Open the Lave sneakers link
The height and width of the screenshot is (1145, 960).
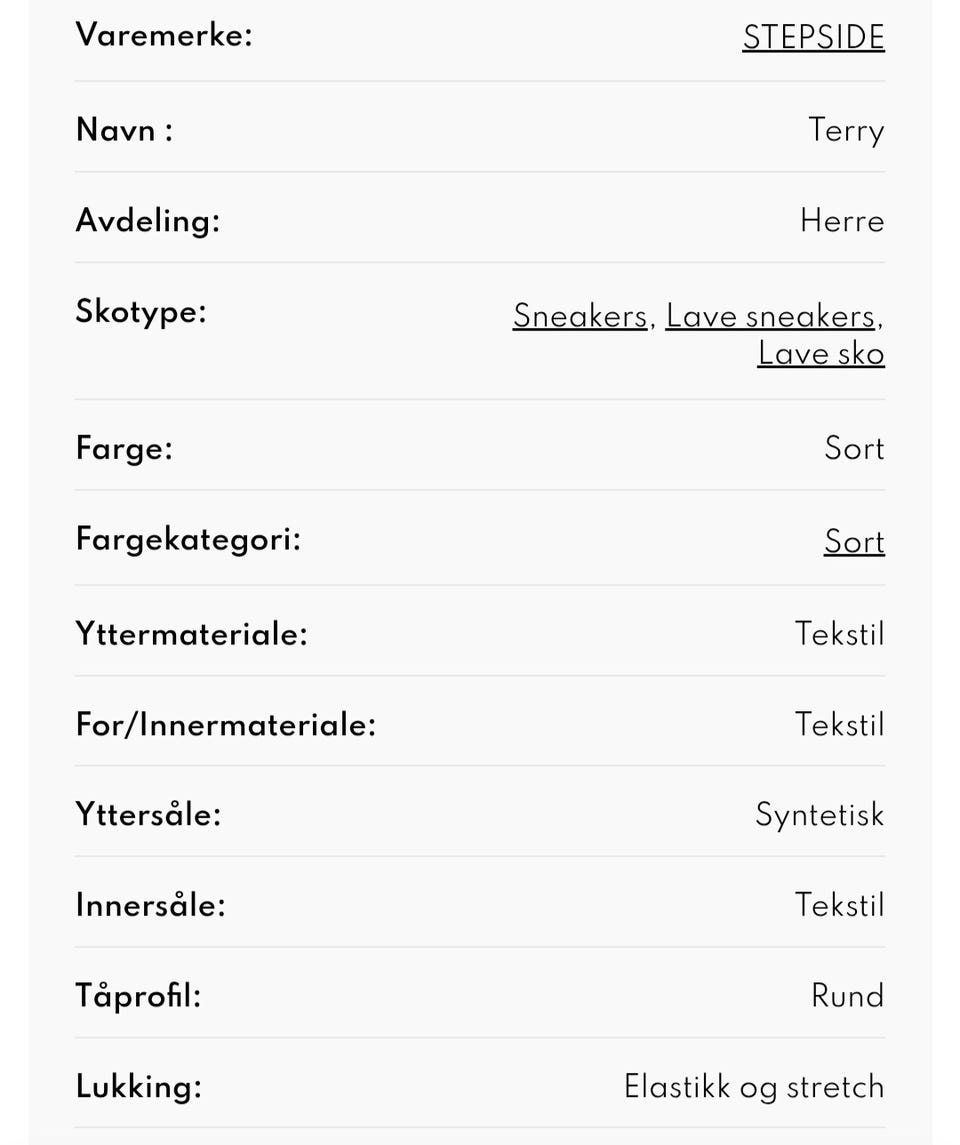770,316
